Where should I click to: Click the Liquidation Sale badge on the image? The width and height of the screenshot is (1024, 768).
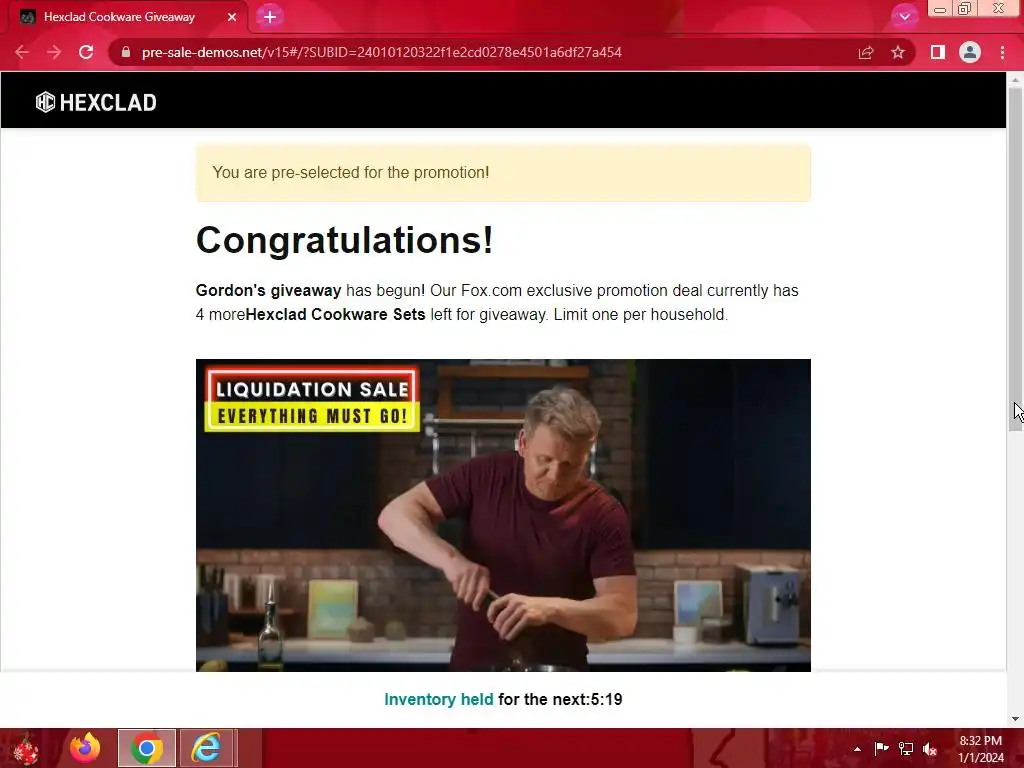pyautogui.click(x=312, y=400)
